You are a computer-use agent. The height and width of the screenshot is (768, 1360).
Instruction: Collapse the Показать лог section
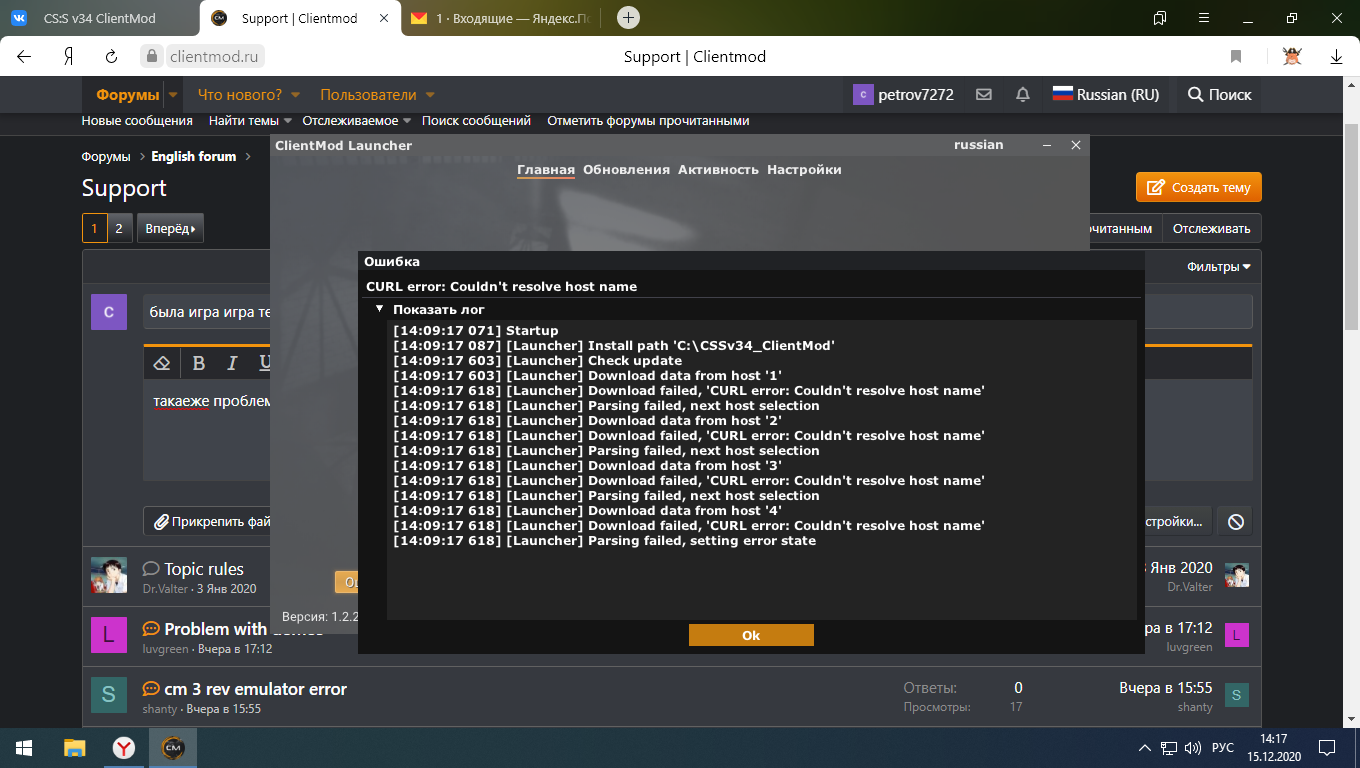coord(380,309)
